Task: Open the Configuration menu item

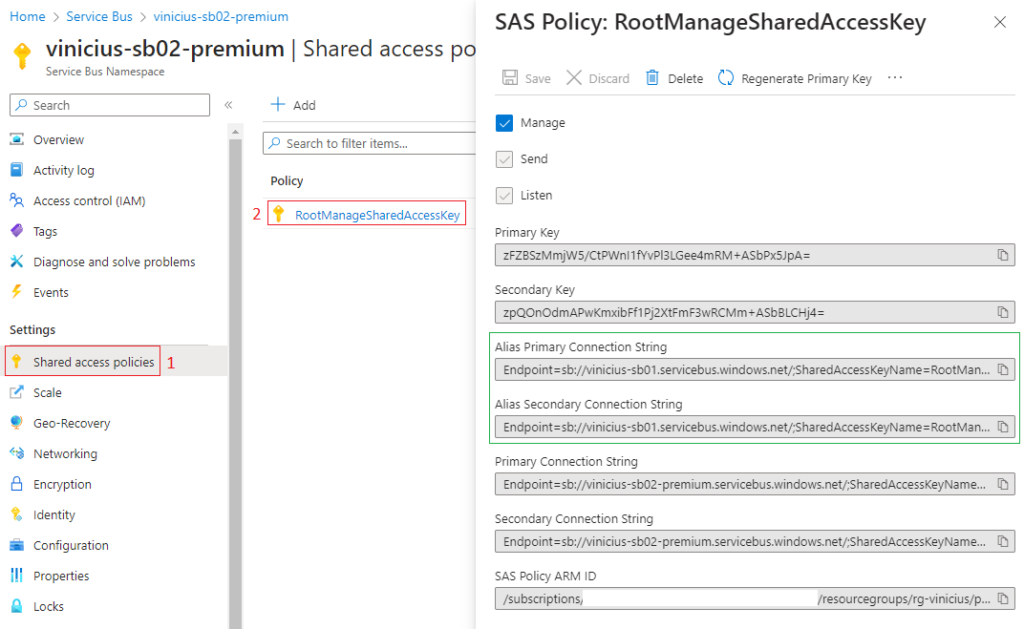Action: point(71,545)
